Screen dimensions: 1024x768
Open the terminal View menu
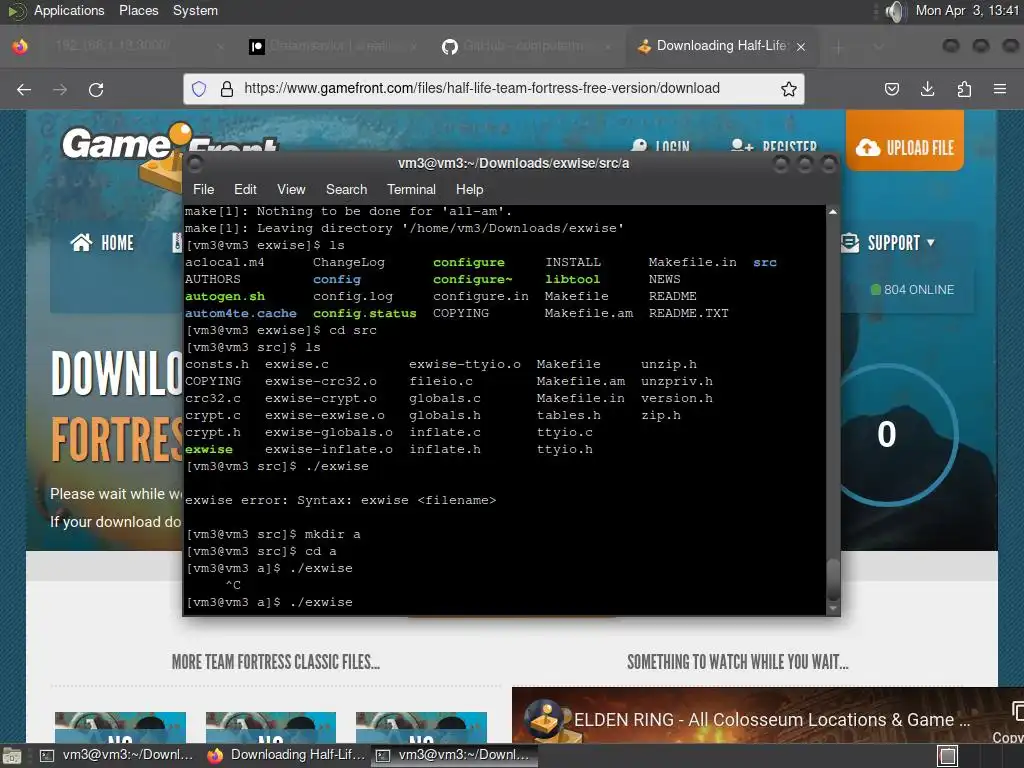291,189
